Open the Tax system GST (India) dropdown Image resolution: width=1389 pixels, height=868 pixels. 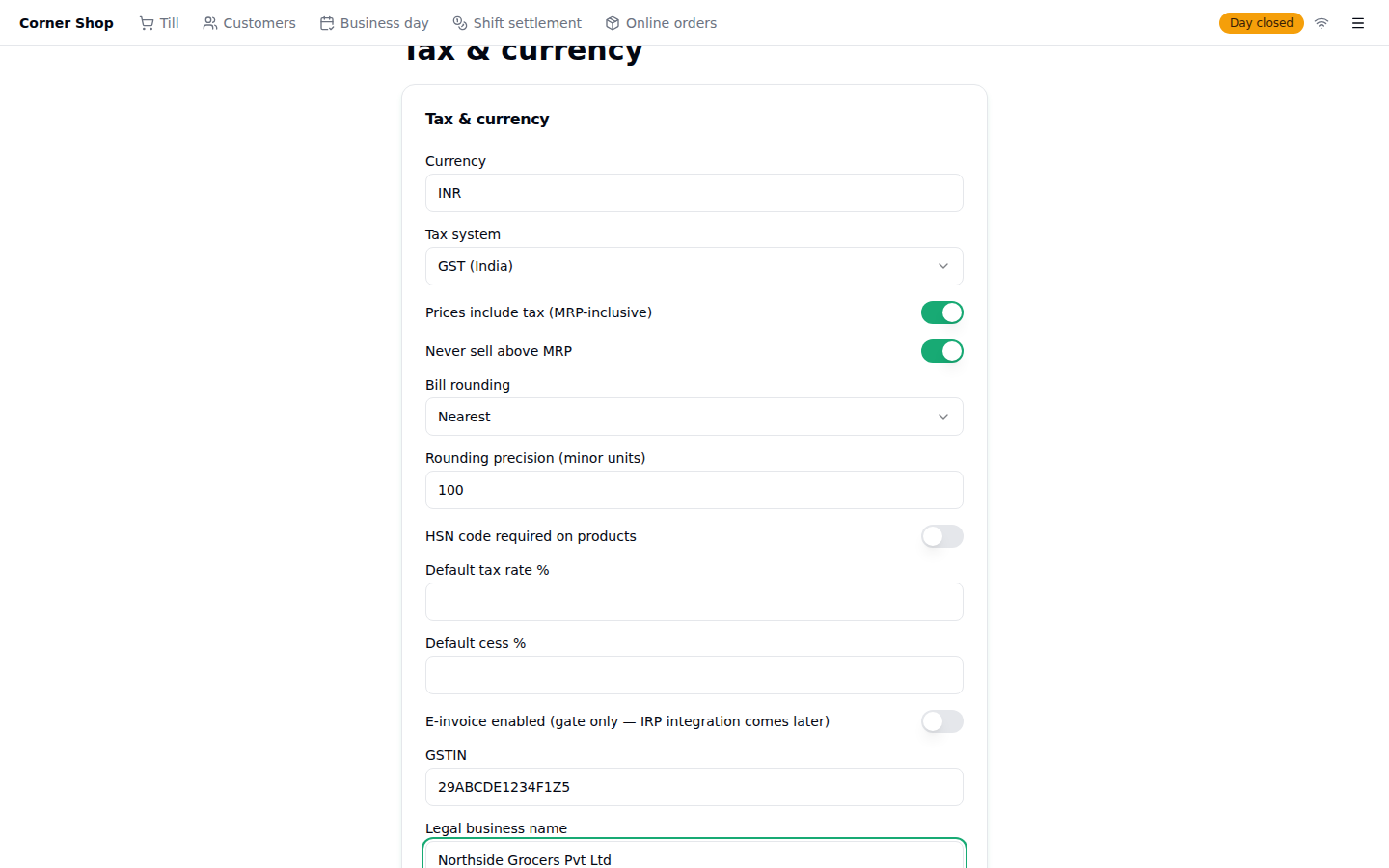[x=694, y=266]
